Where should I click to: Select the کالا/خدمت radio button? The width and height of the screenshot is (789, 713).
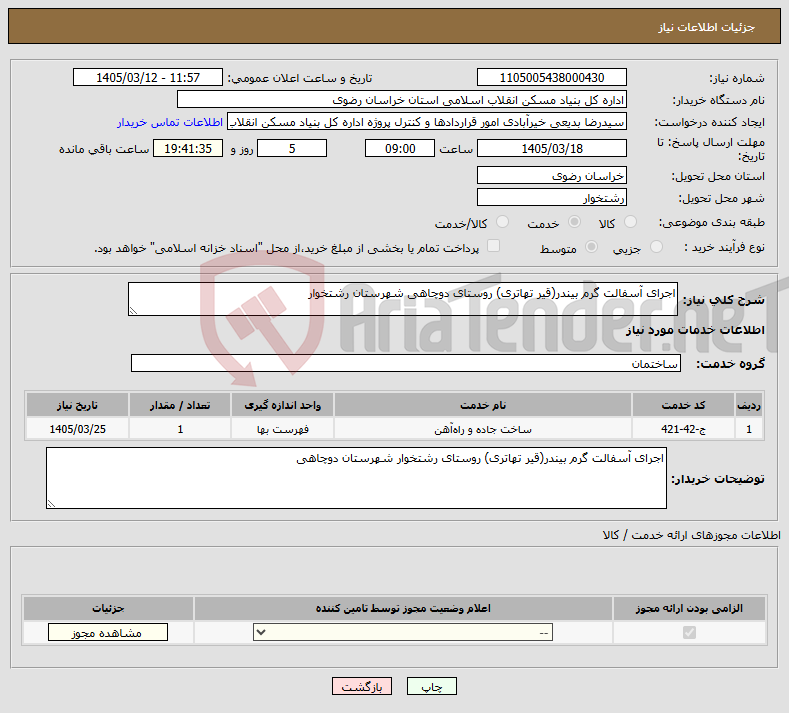coord(502,222)
